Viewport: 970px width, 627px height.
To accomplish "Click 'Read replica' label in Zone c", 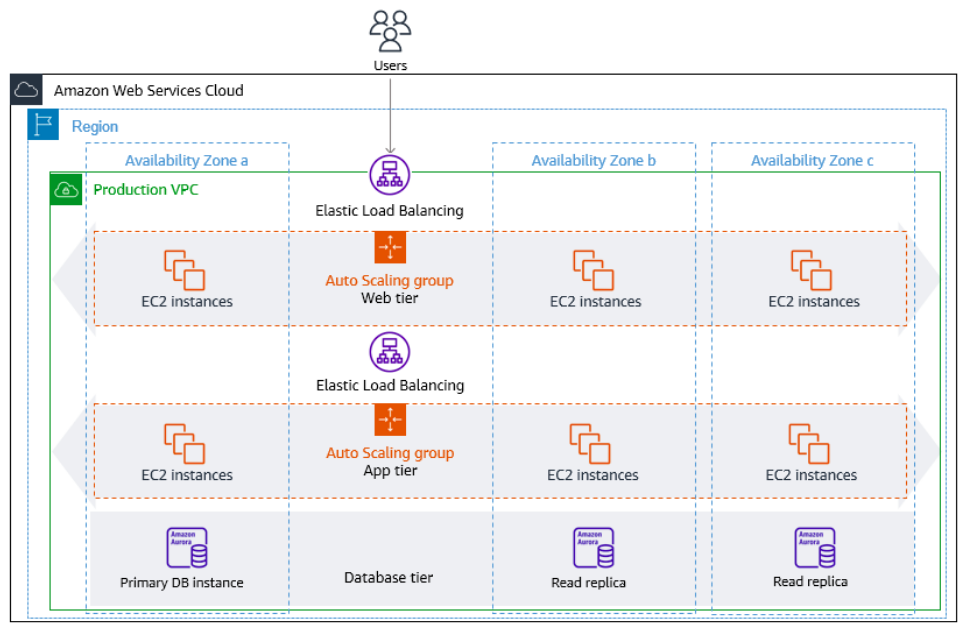I will coord(810,581).
